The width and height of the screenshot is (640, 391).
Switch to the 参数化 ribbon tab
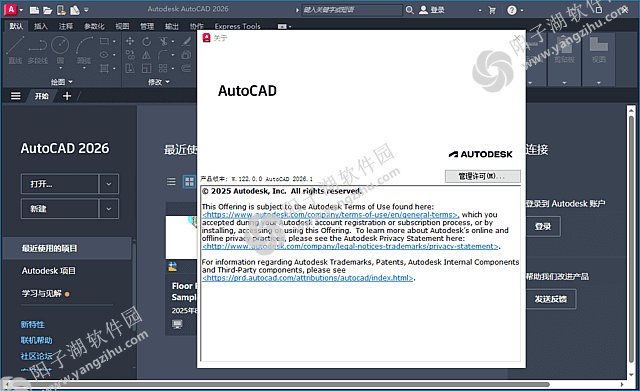[94, 27]
